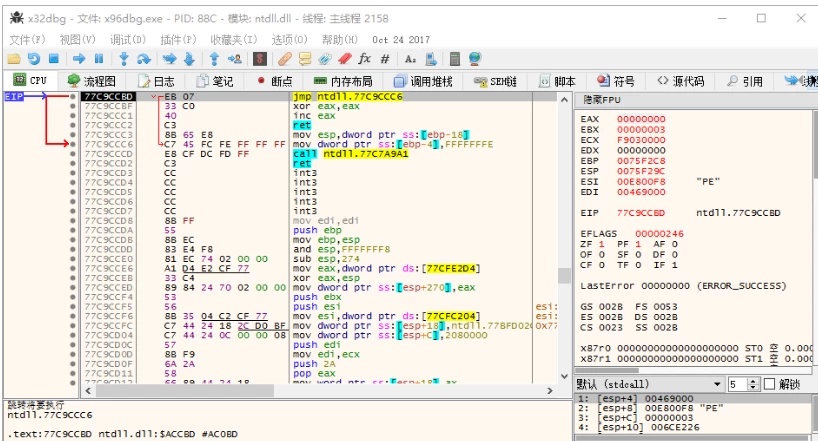Click the fx functions icon
The width and height of the screenshot is (818, 441).
click(365, 59)
